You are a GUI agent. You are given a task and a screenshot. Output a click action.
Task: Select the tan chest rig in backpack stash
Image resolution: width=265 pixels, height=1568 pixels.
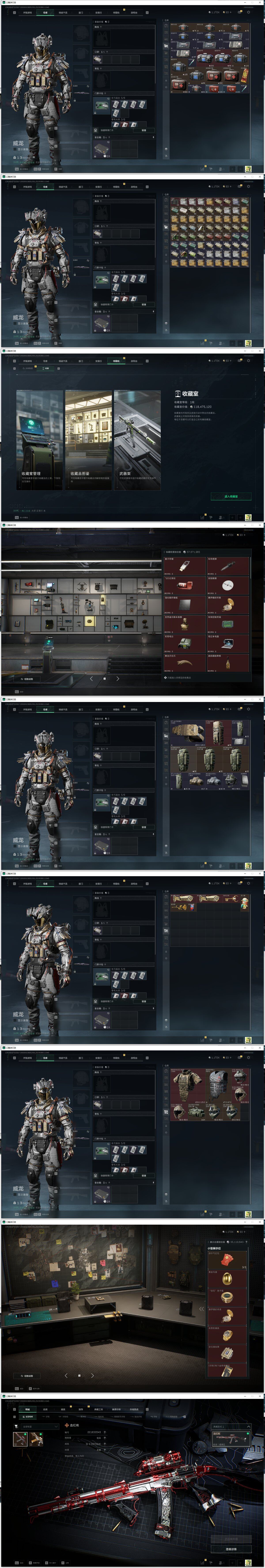point(188,733)
